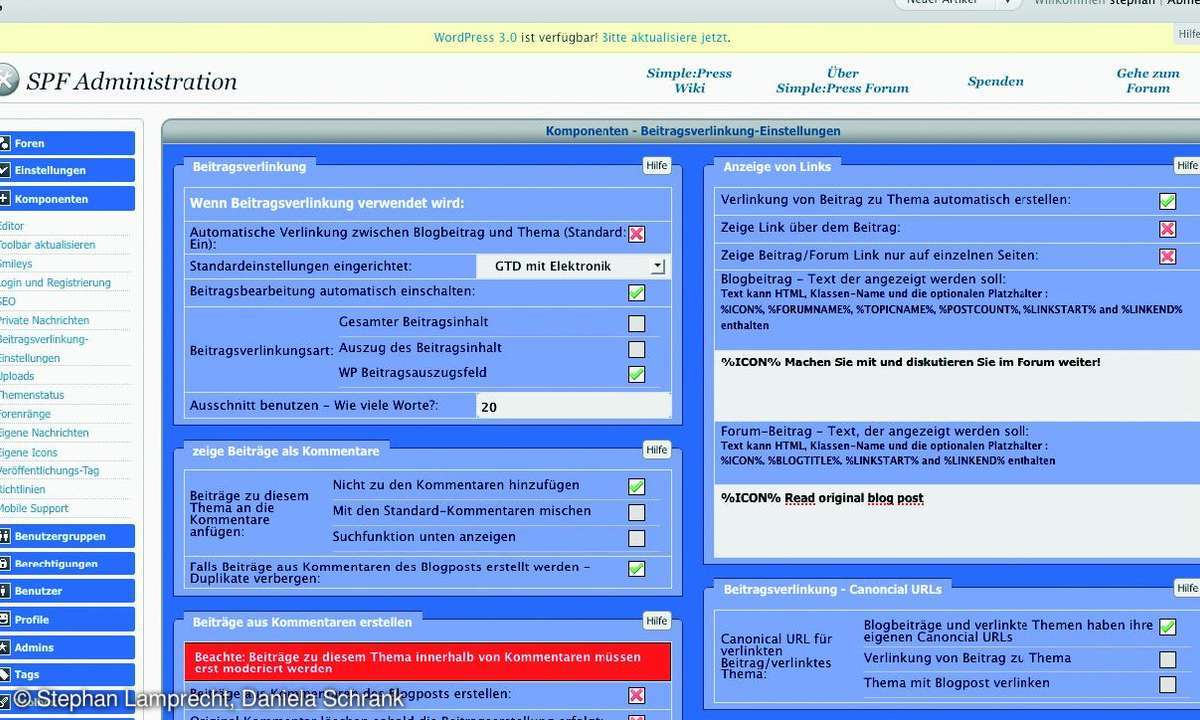Check the Auszug des Beitragsinhalt option
The width and height of the screenshot is (1200, 720).
click(637, 349)
